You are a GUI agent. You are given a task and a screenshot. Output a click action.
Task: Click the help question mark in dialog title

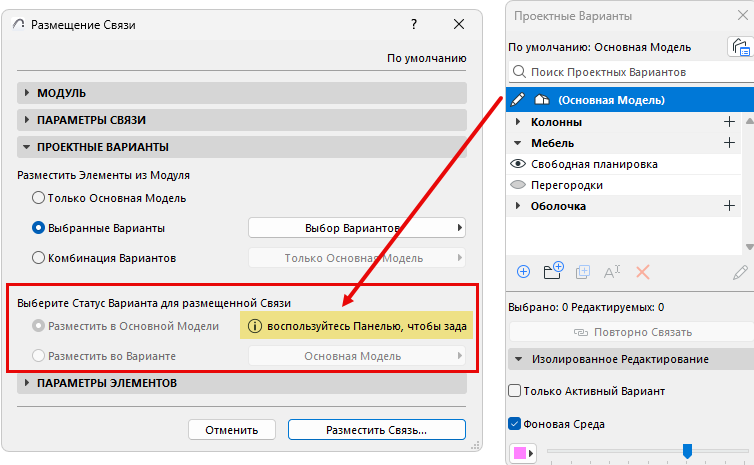[x=414, y=24]
